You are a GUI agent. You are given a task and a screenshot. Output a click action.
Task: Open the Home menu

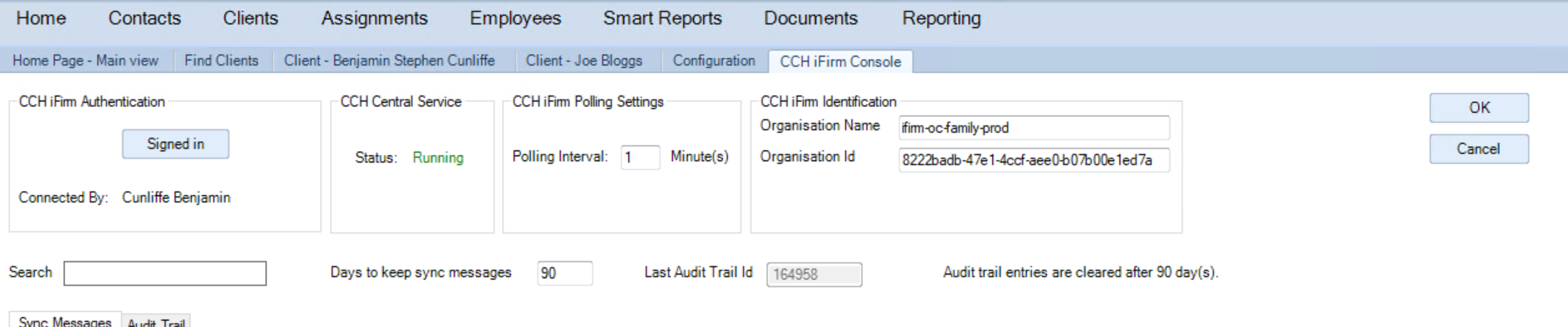pos(41,18)
